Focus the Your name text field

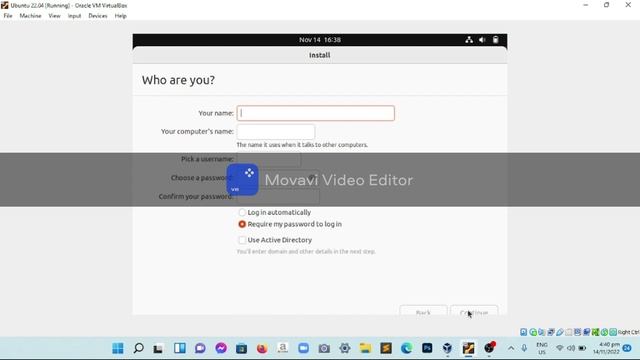pyautogui.click(x=316, y=113)
